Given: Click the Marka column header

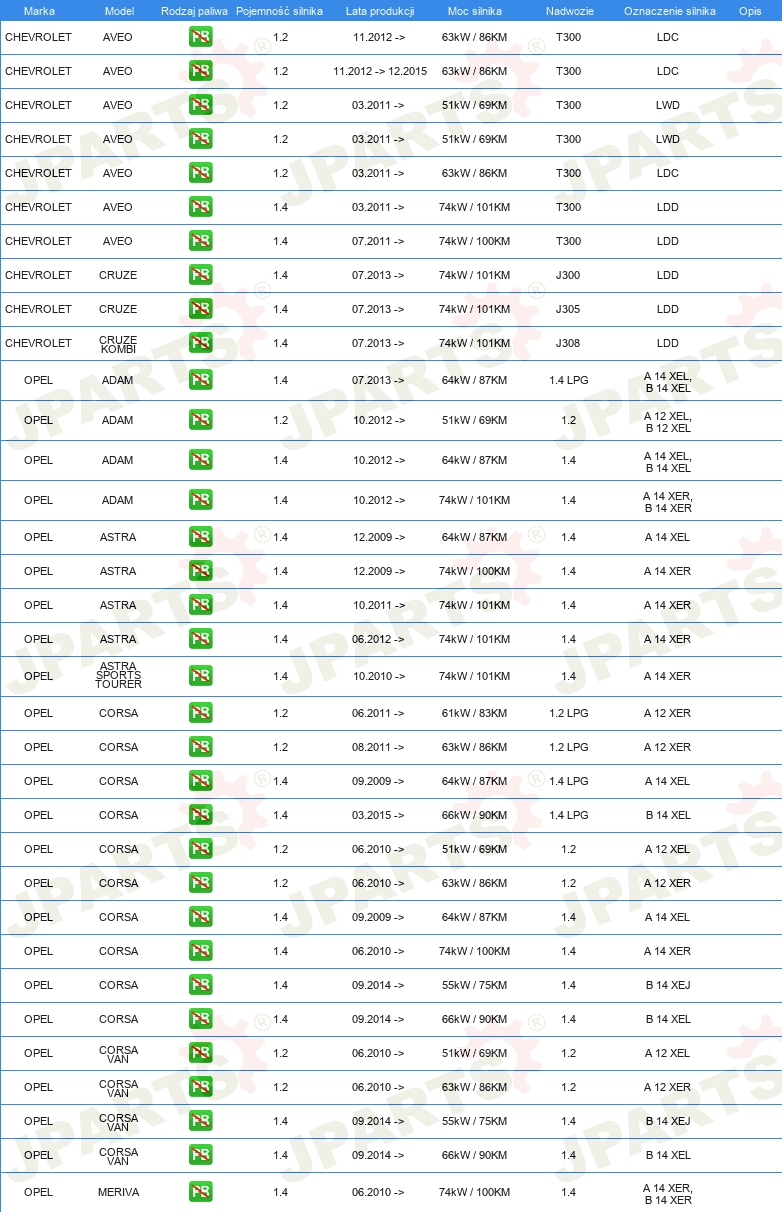Looking at the screenshot, I should click(39, 11).
